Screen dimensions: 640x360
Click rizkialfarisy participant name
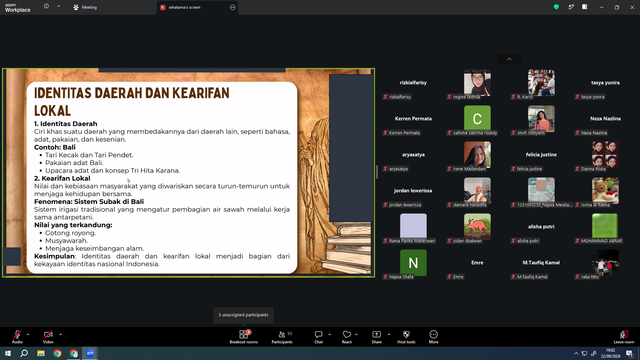tap(413, 82)
